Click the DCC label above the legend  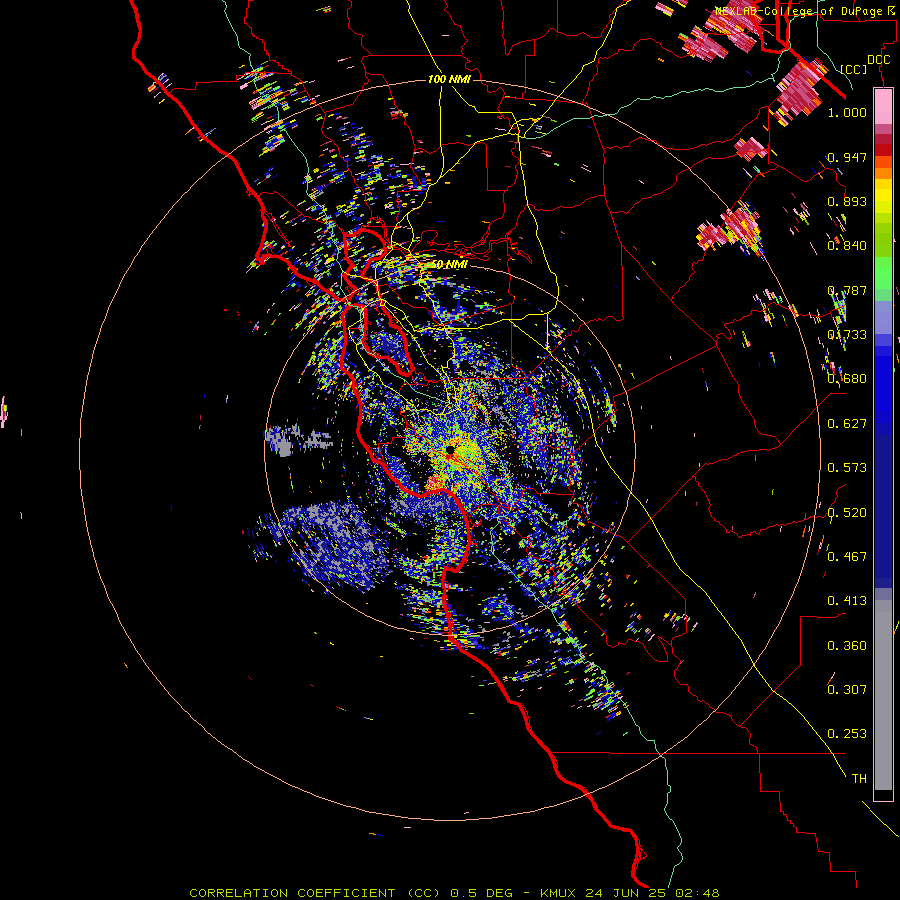[878, 60]
